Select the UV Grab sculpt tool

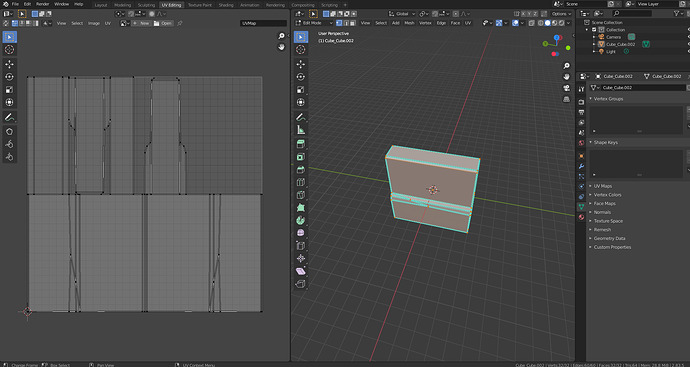pos(9,132)
